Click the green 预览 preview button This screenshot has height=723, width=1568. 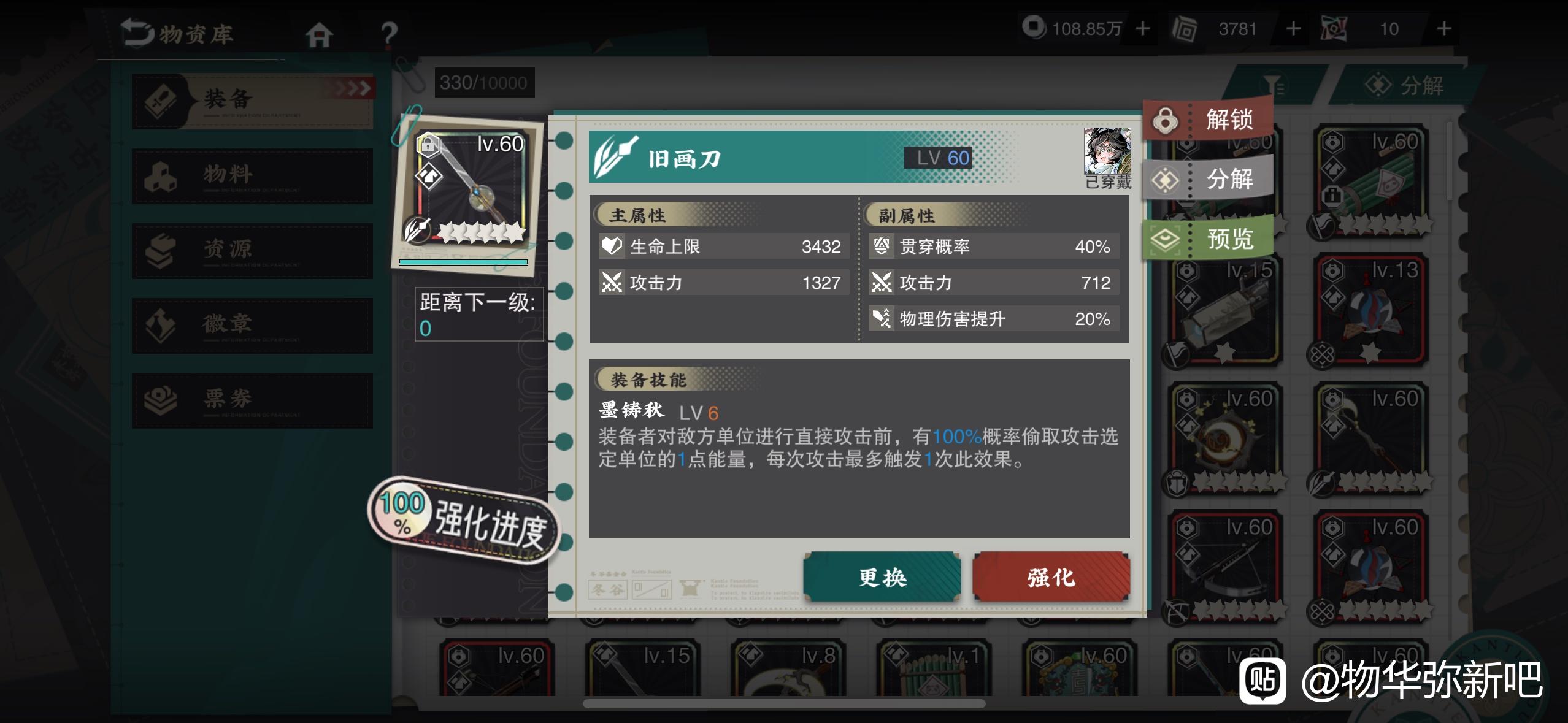pos(1207,239)
